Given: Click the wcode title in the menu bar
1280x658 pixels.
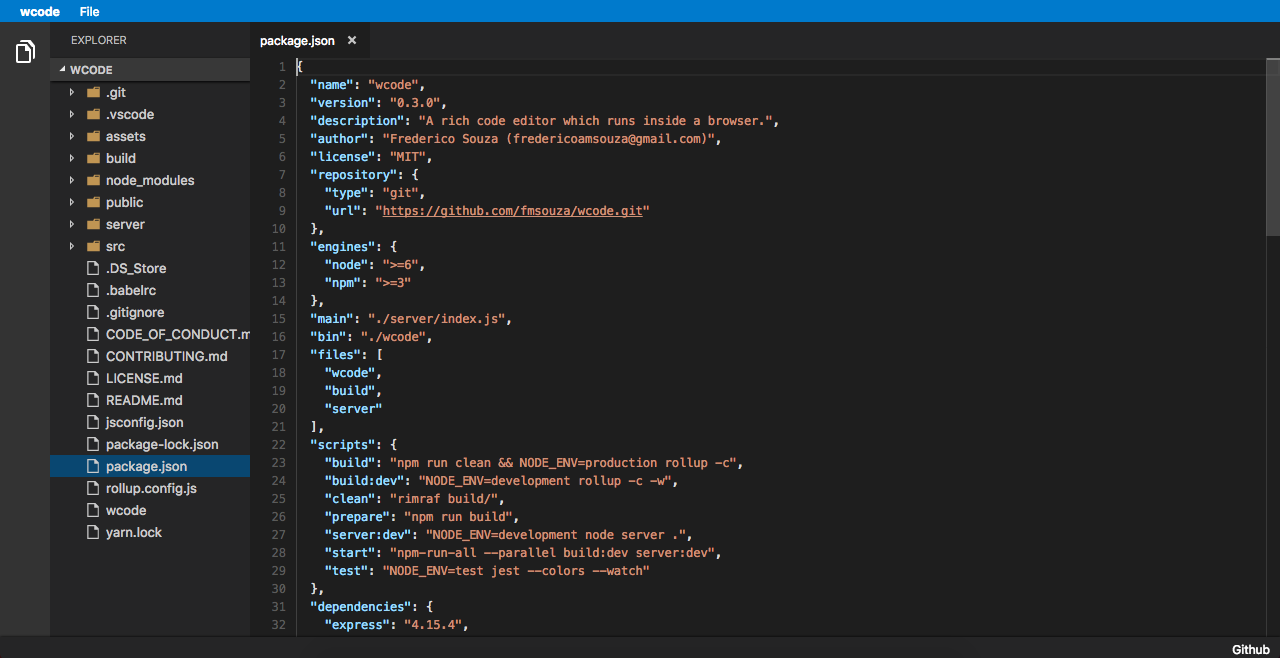Looking at the screenshot, I should pyautogui.click(x=40, y=11).
